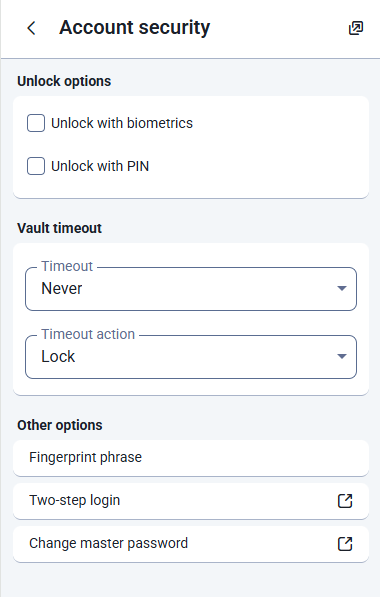The height and width of the screenshot is (597, 380).
Task: Select Change master password
Action: pyautogui.click(x=191, y=544)
